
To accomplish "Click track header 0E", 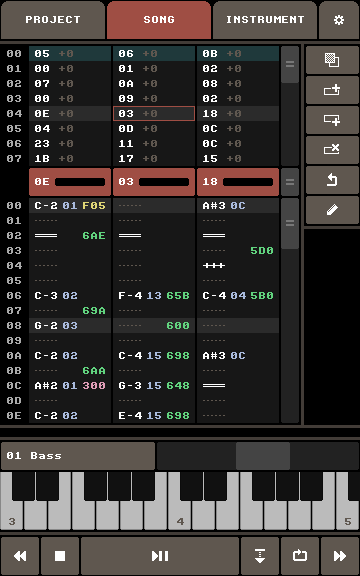I will click(70, 182).
